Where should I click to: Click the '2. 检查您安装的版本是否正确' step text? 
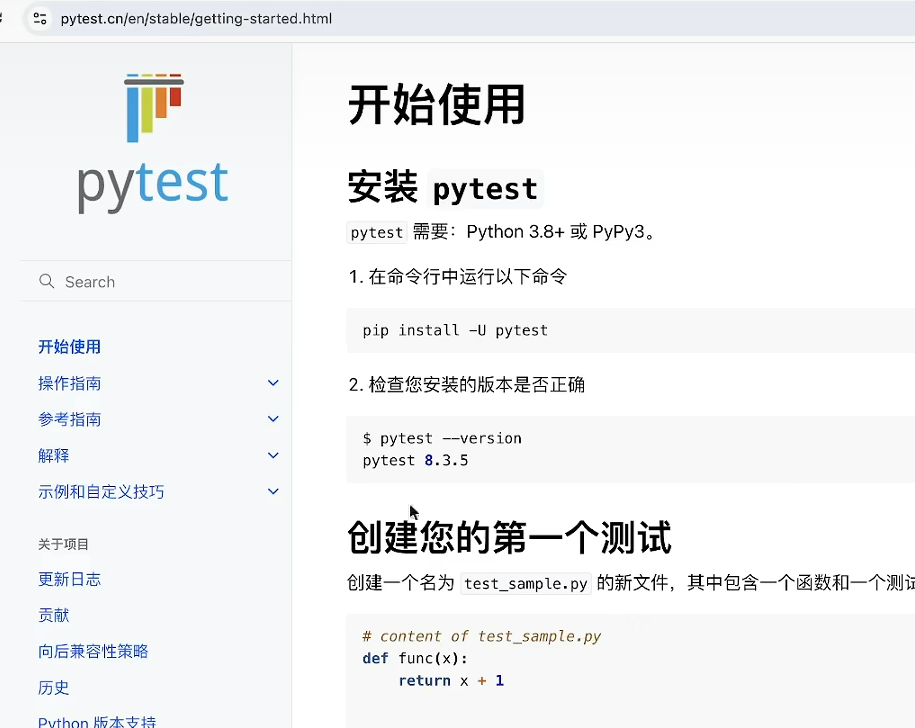tap(467, 385)
